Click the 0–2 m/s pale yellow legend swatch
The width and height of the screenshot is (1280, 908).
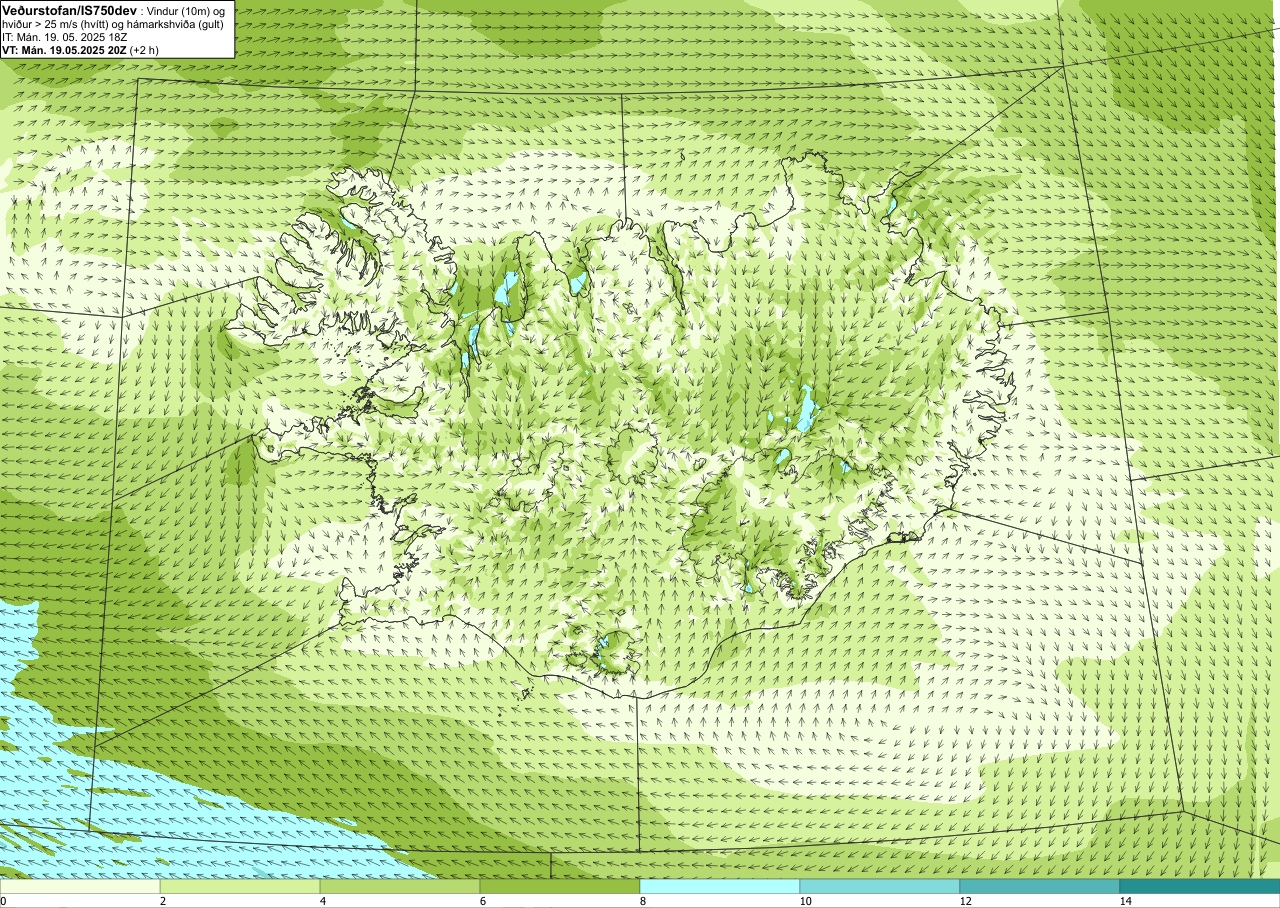click(x=80, y=886)
